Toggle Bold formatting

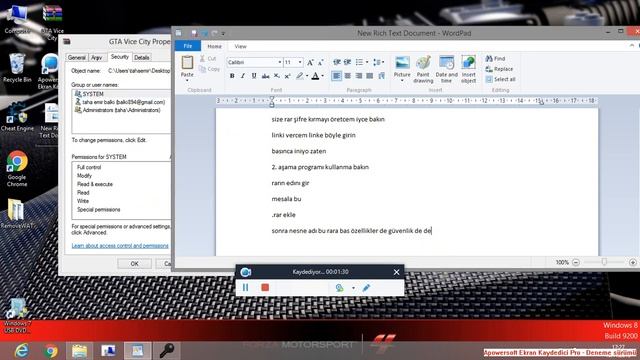pyautogui.click(x=232, y=76)
